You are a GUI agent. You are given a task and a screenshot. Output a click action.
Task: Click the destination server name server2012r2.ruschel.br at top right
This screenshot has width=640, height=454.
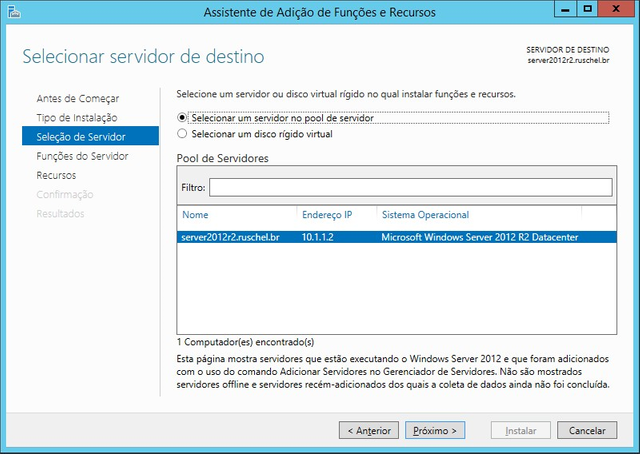[x=568, y=60]
